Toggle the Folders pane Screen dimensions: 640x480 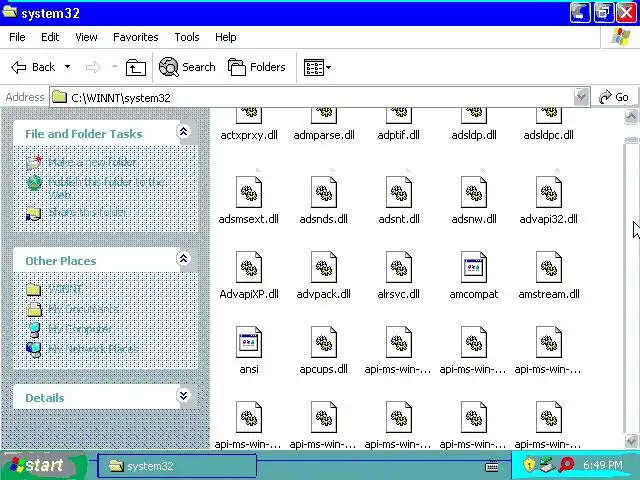coord(257,67)
